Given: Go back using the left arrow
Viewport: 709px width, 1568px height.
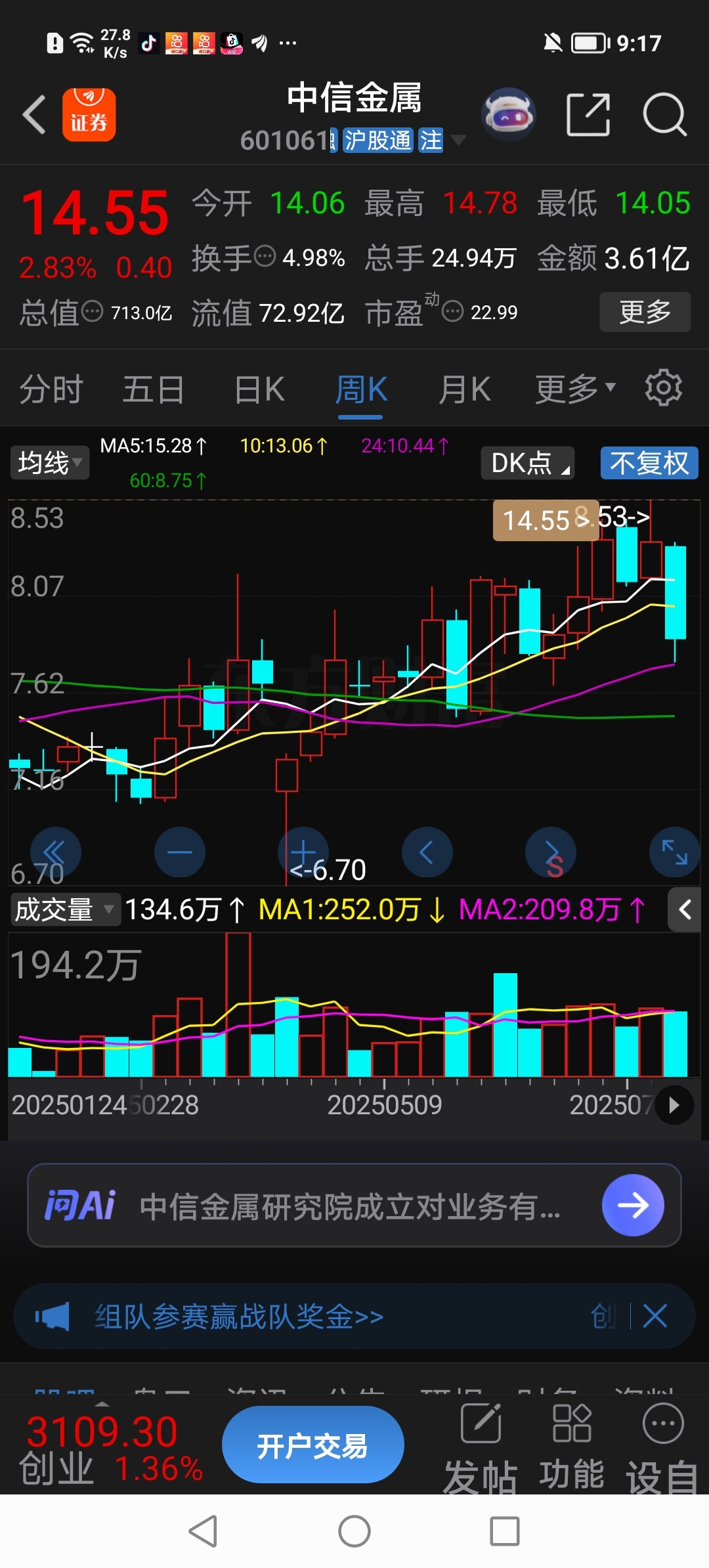Looking at the screenshot, I should (34, 115).
